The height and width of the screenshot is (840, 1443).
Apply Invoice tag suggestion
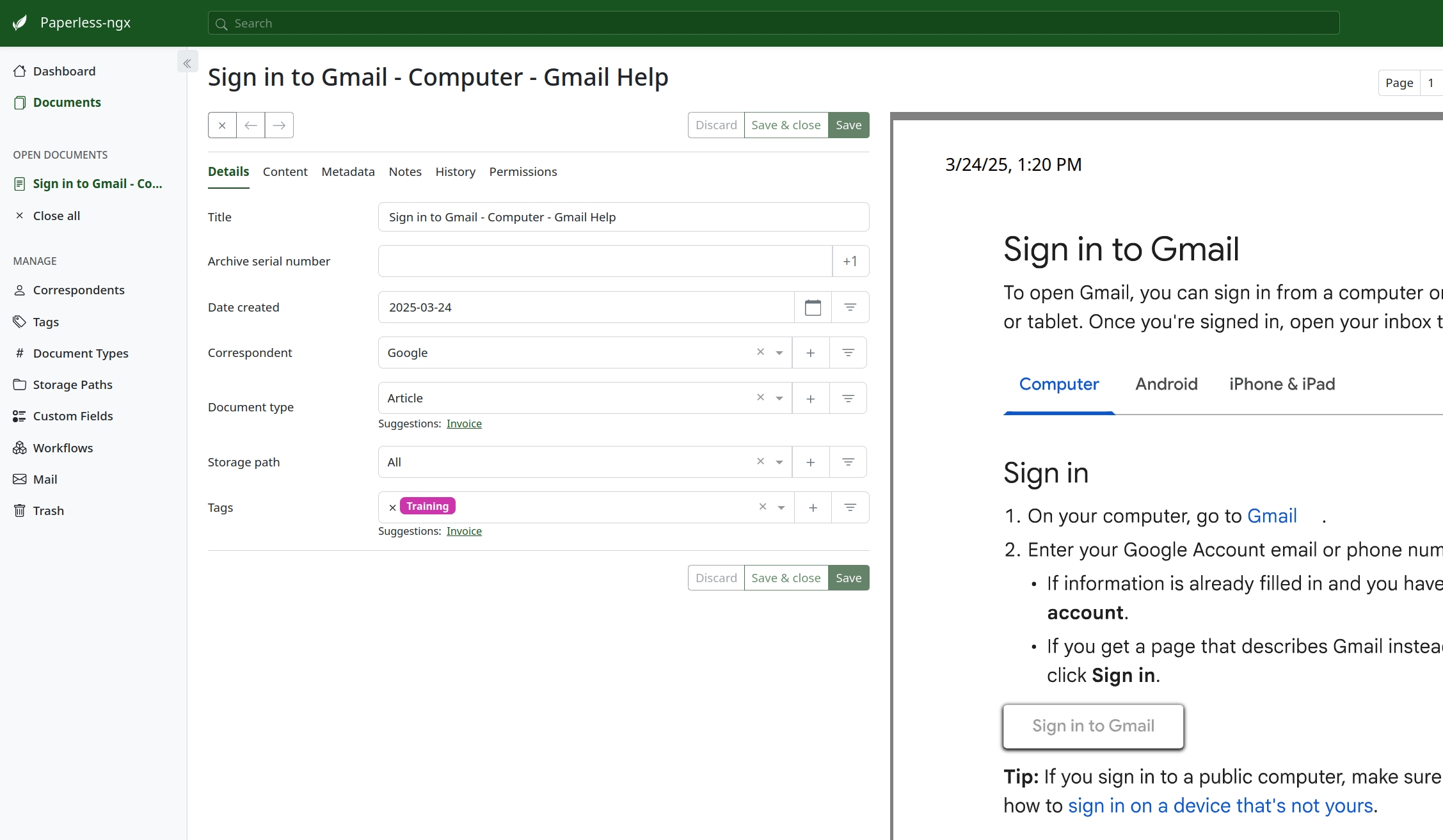pyautogui.click(x=464, y=531)
